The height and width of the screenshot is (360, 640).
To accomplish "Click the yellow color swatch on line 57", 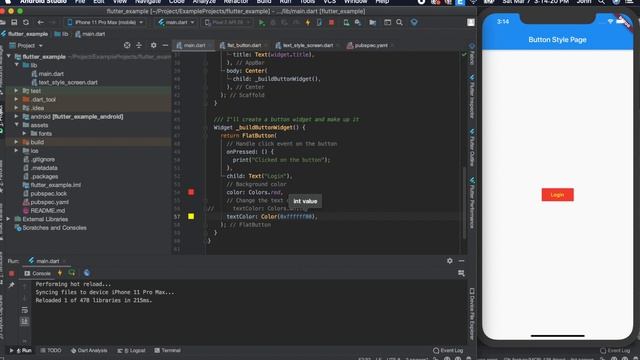I will [191, 216].
